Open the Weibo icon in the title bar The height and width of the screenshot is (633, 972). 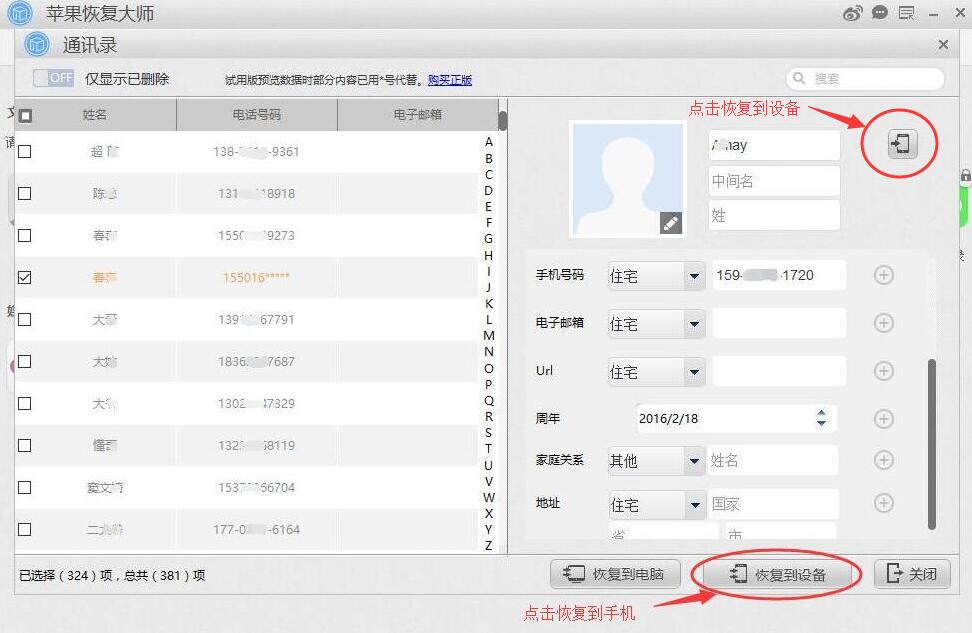pos(852,13)
